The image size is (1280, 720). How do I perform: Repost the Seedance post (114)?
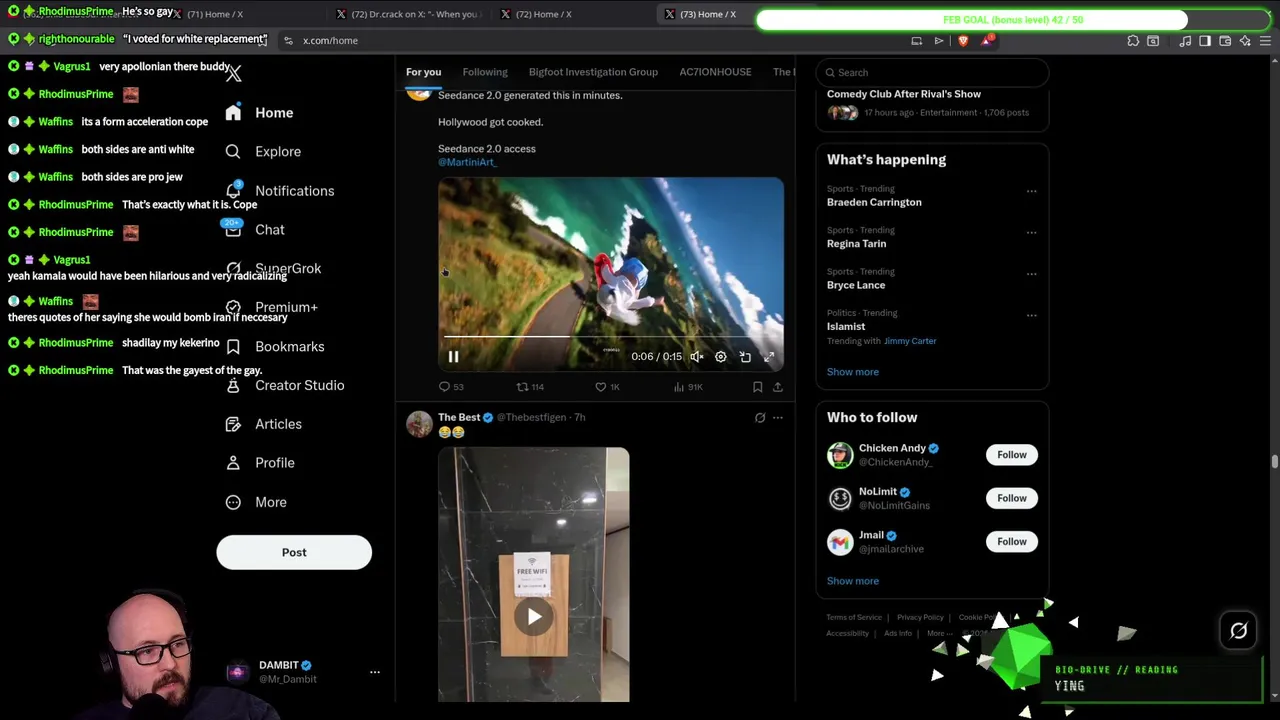(529, 387)
